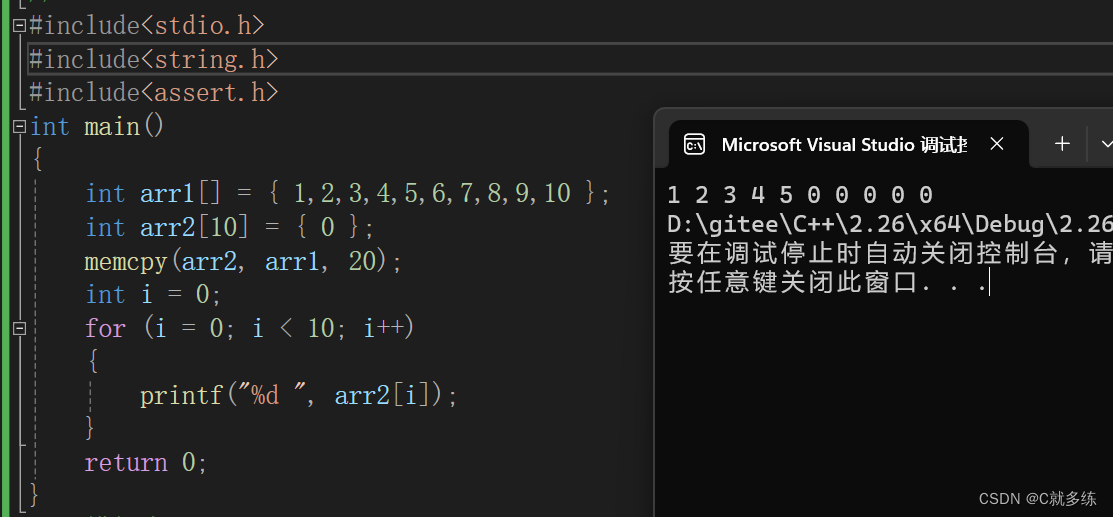Click the printf statement line
Image resolution: width=1113 pixels, height=517 pixels.
pos(299,395)
